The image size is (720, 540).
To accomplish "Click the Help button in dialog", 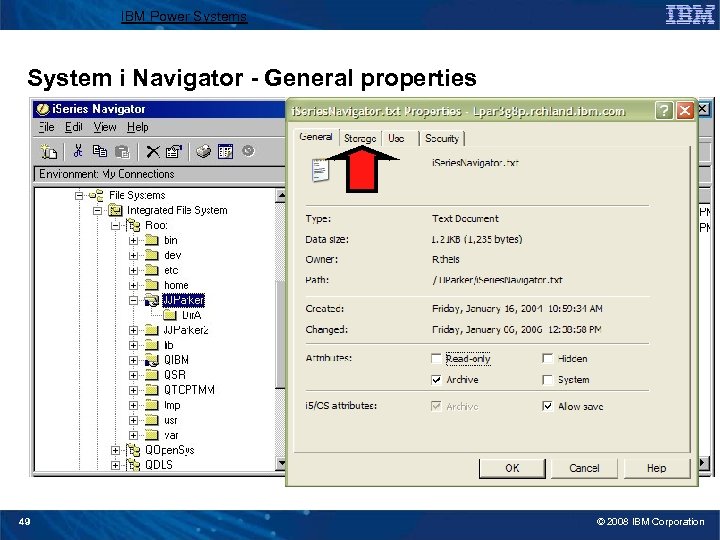I will point(657,468).
